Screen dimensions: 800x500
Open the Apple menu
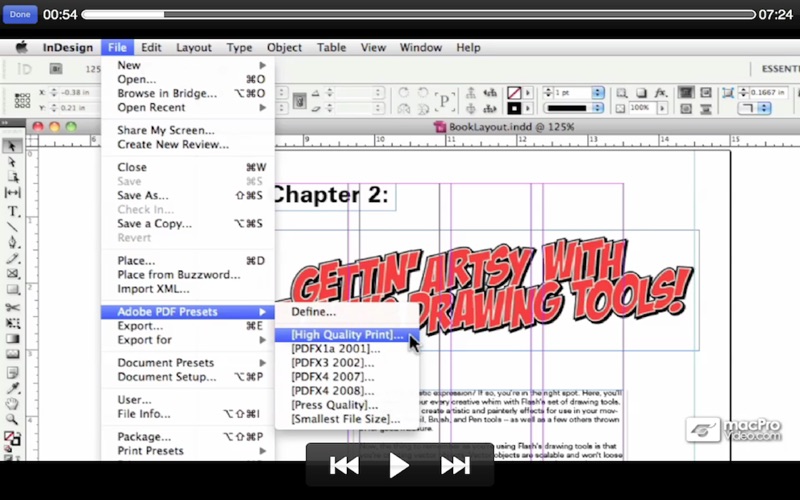[21, 47]
